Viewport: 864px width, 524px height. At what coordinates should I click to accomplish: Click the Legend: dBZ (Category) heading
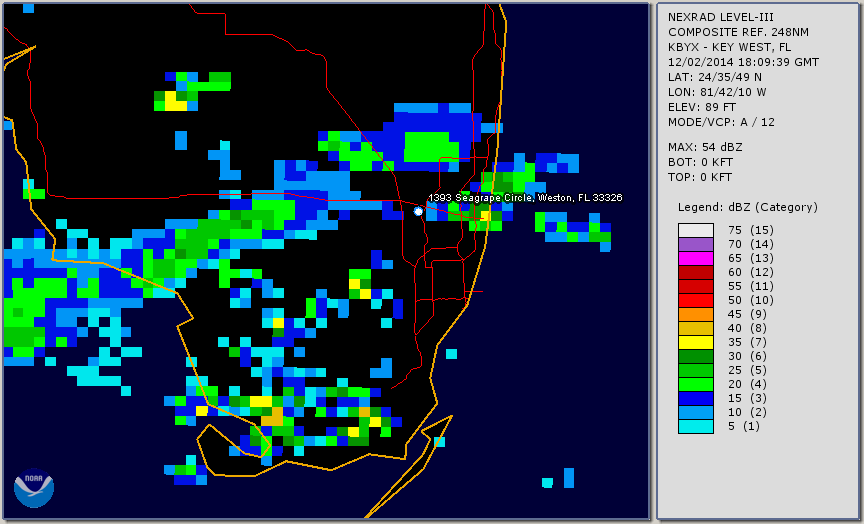coord(748,207)
